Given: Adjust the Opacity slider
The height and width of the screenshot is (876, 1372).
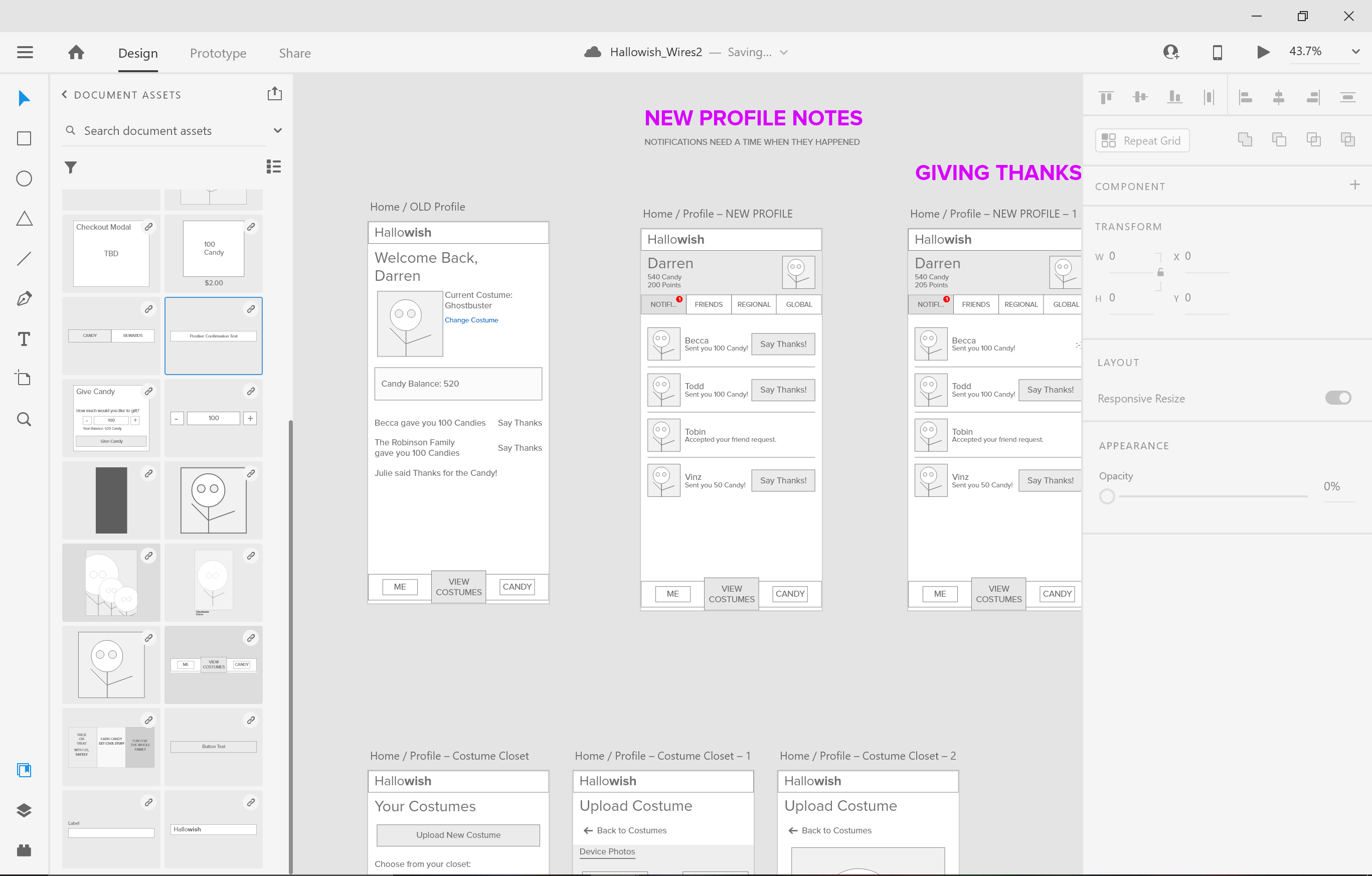Looking at the screenshot, I should 1107,496.
